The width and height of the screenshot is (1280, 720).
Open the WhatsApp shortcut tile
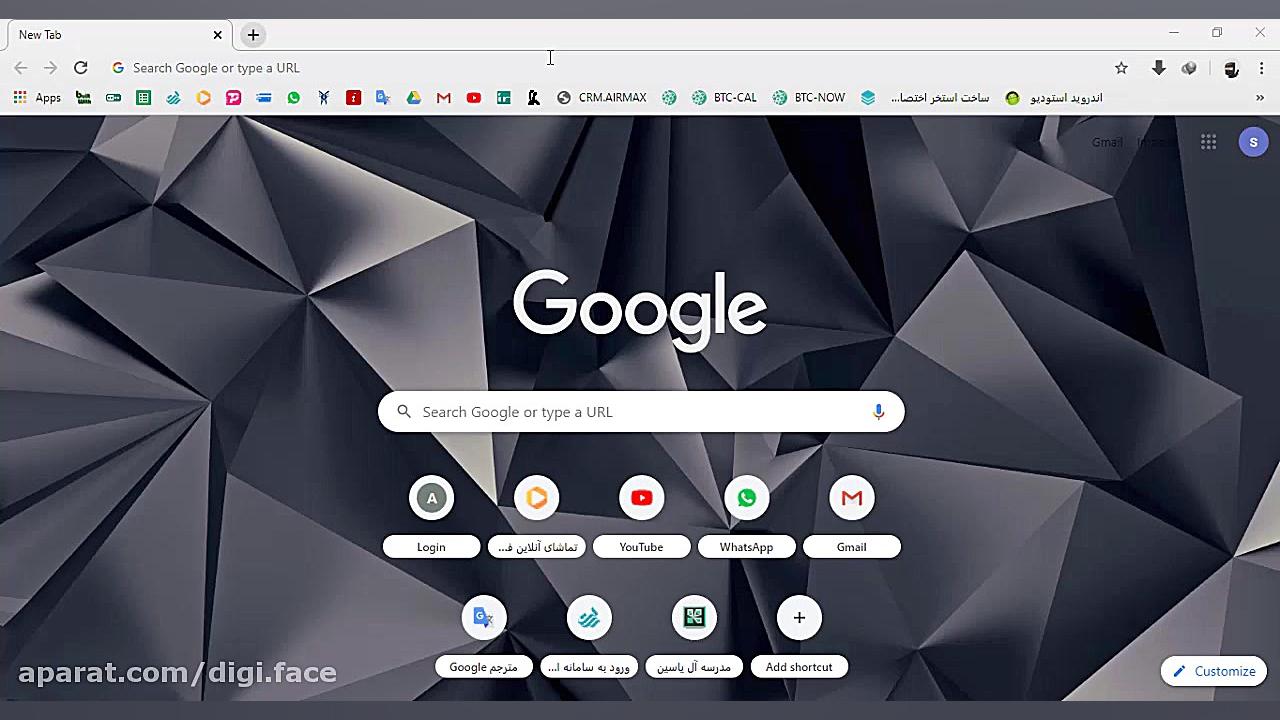pos(746,518)
